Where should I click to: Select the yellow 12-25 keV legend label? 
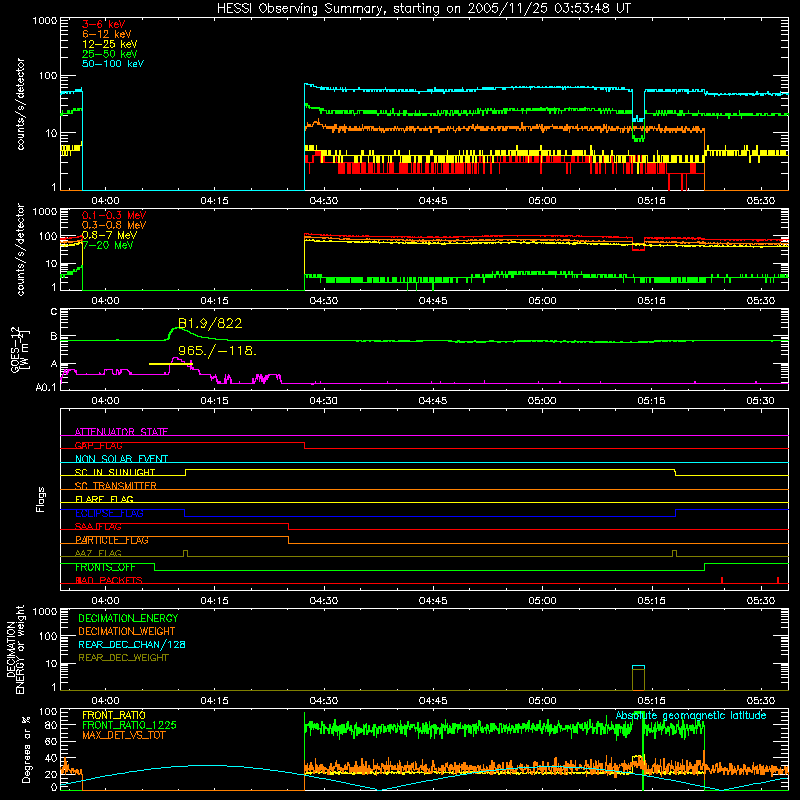coord(110,44)
